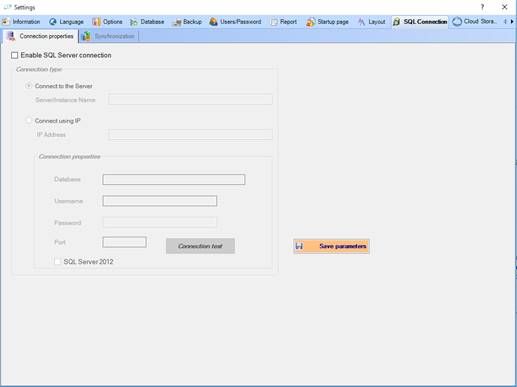Open the Users/Password tab
Screen dimensions: 517x387
click(235, 22)
